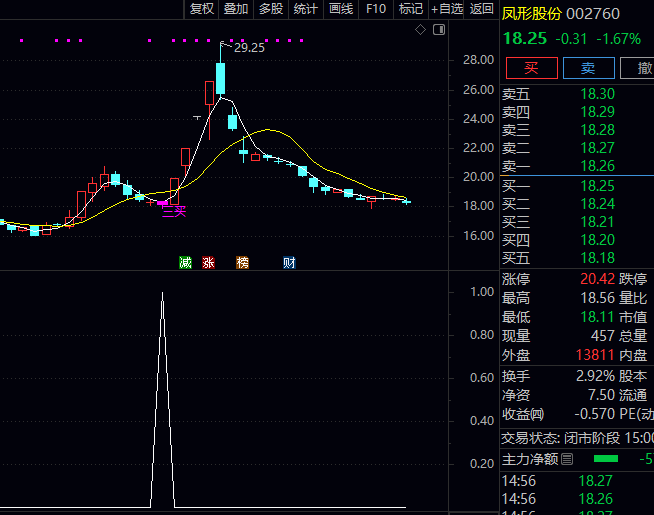Click the orange 榜 event marker

242,263
